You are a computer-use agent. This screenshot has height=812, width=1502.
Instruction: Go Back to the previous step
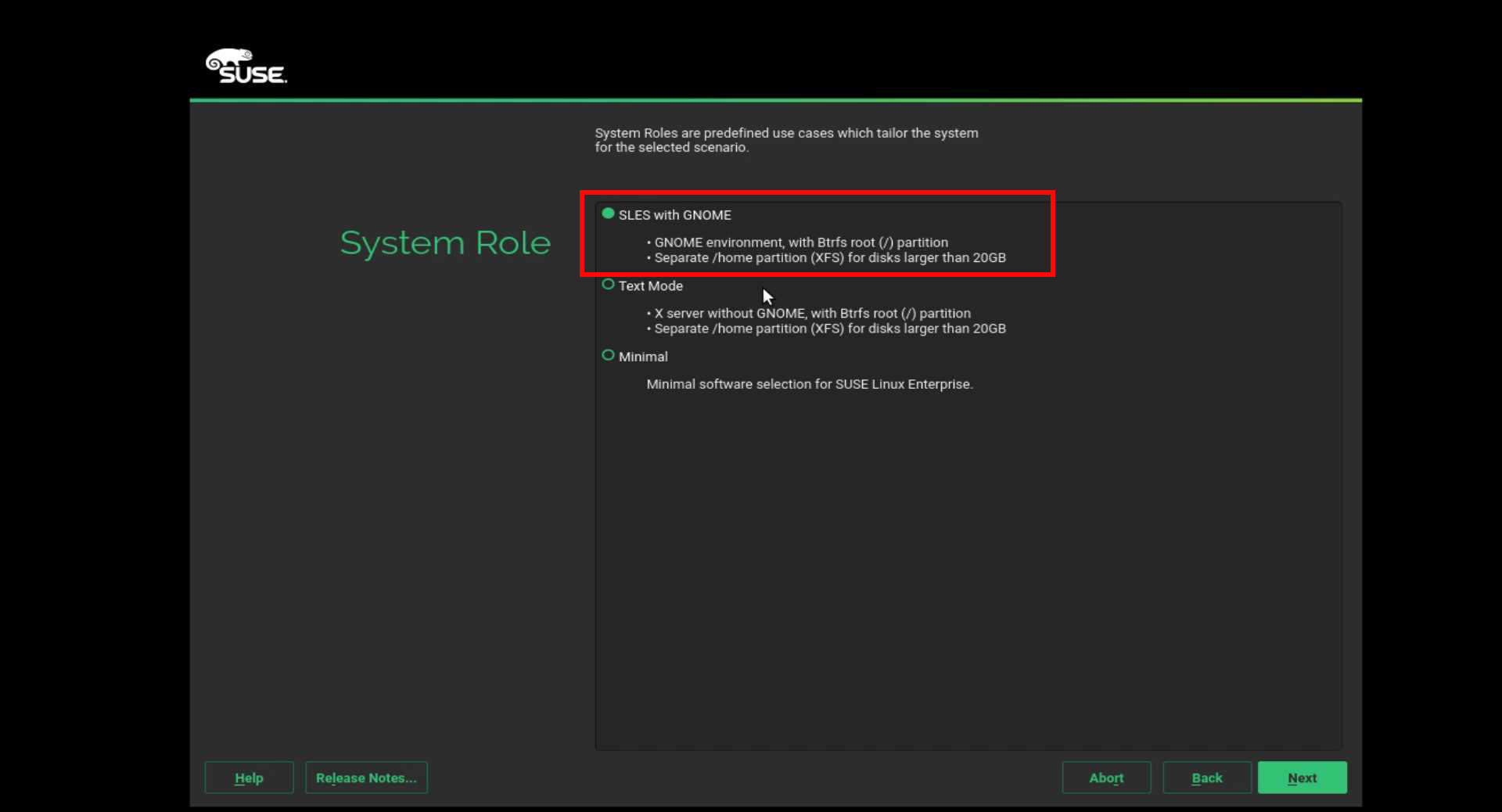1207,778
